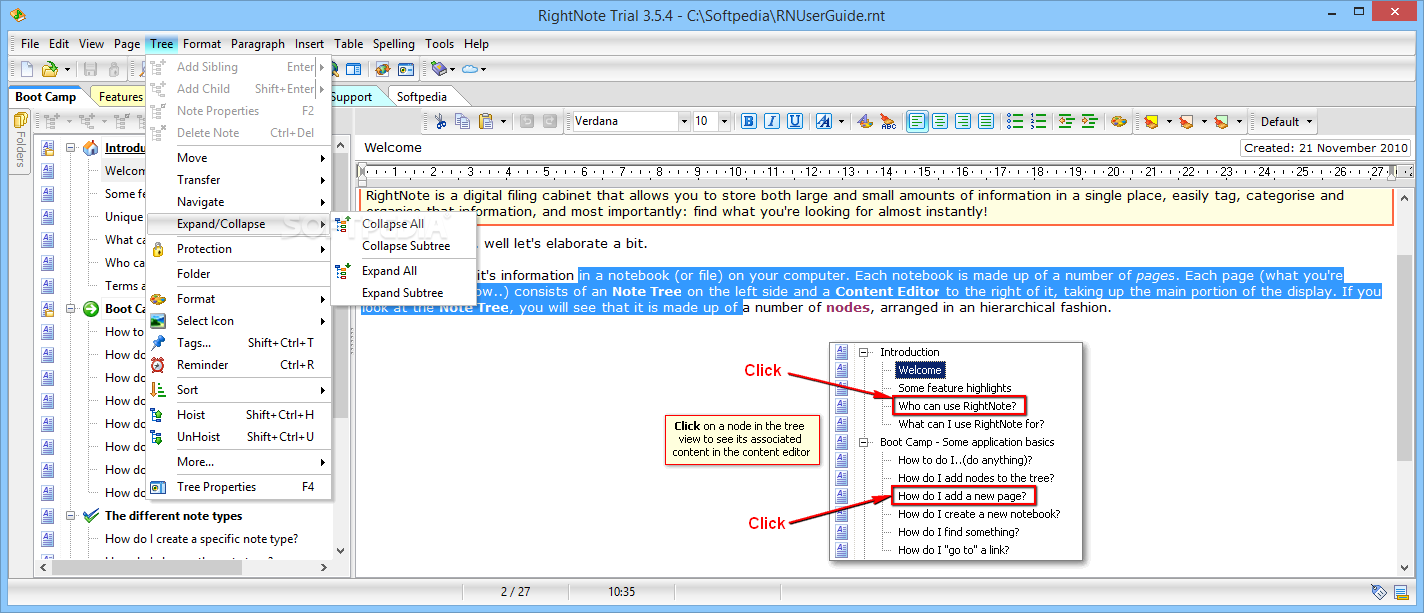Select 'How do I create a specific note type?' node
The width and height of the screenshot is (1424, 613).
202,539
